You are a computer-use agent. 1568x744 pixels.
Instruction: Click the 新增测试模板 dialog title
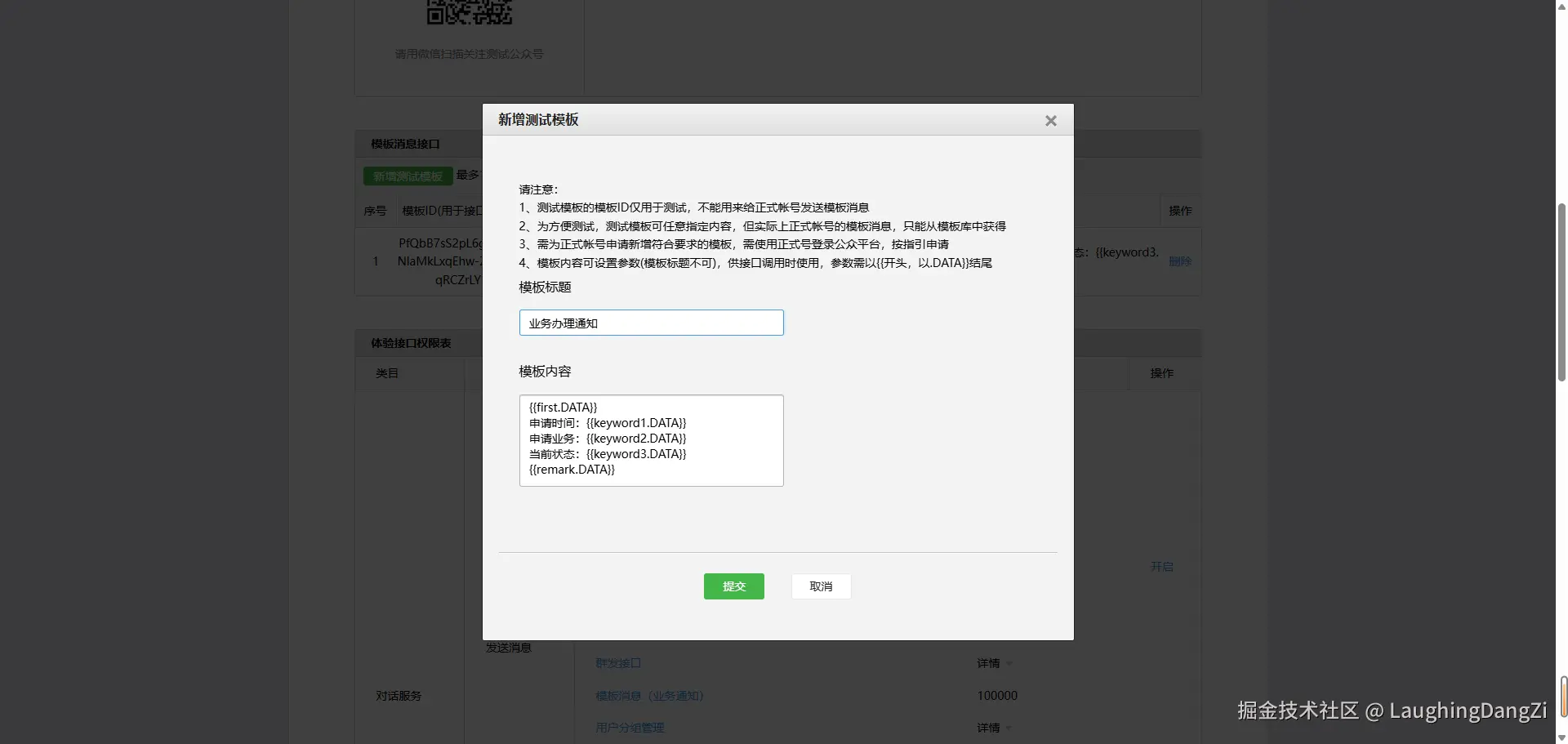(x=538, y=120)
